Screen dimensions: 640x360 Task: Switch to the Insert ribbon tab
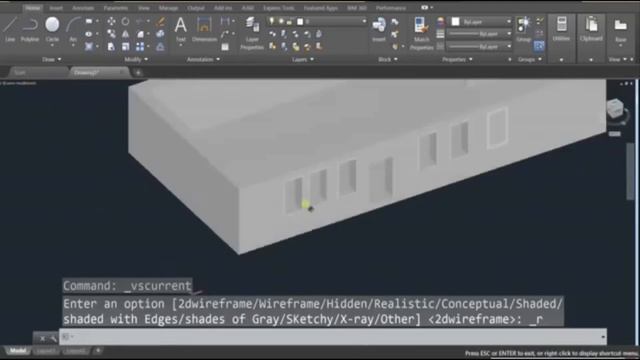[56, 8]
